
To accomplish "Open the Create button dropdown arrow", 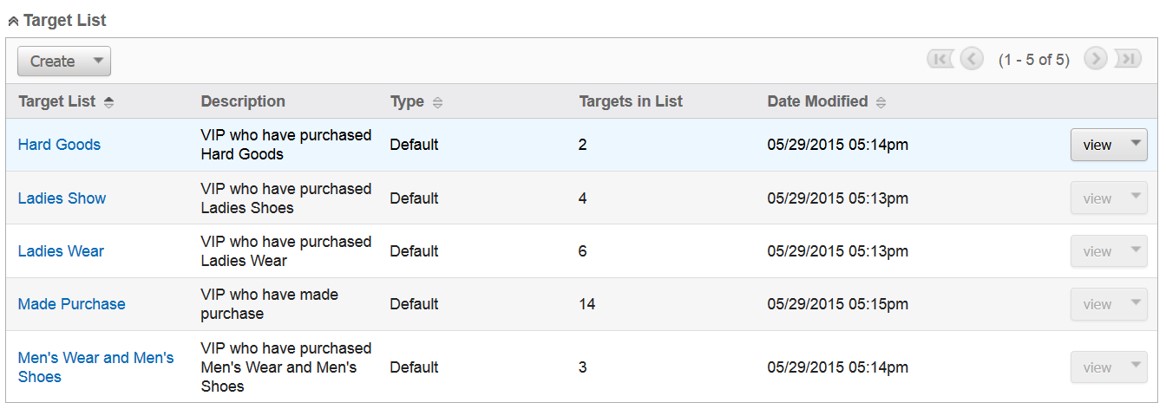I will pyautogui.click(x=97, y=61).
